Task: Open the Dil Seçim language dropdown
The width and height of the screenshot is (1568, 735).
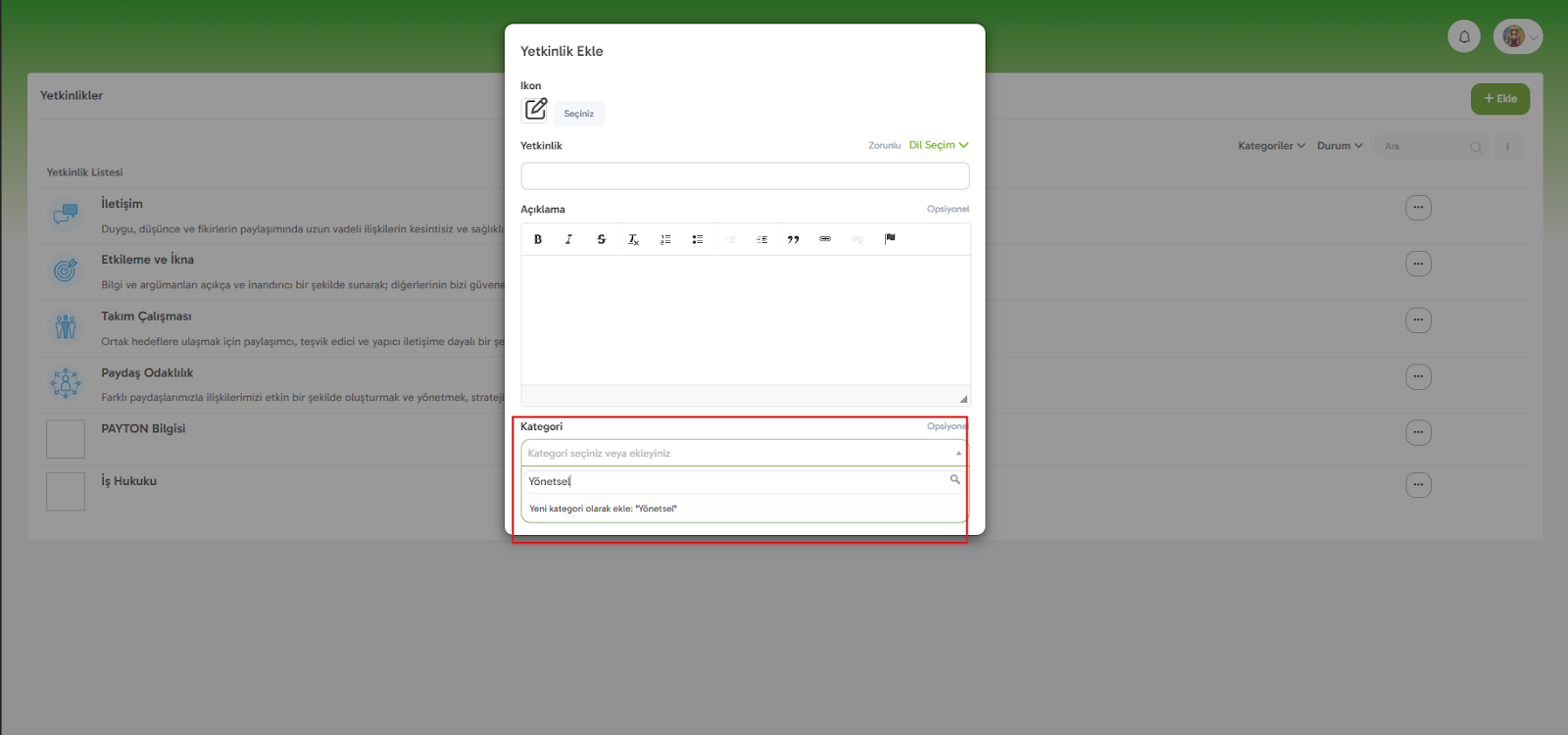Action: coord(938,145)
